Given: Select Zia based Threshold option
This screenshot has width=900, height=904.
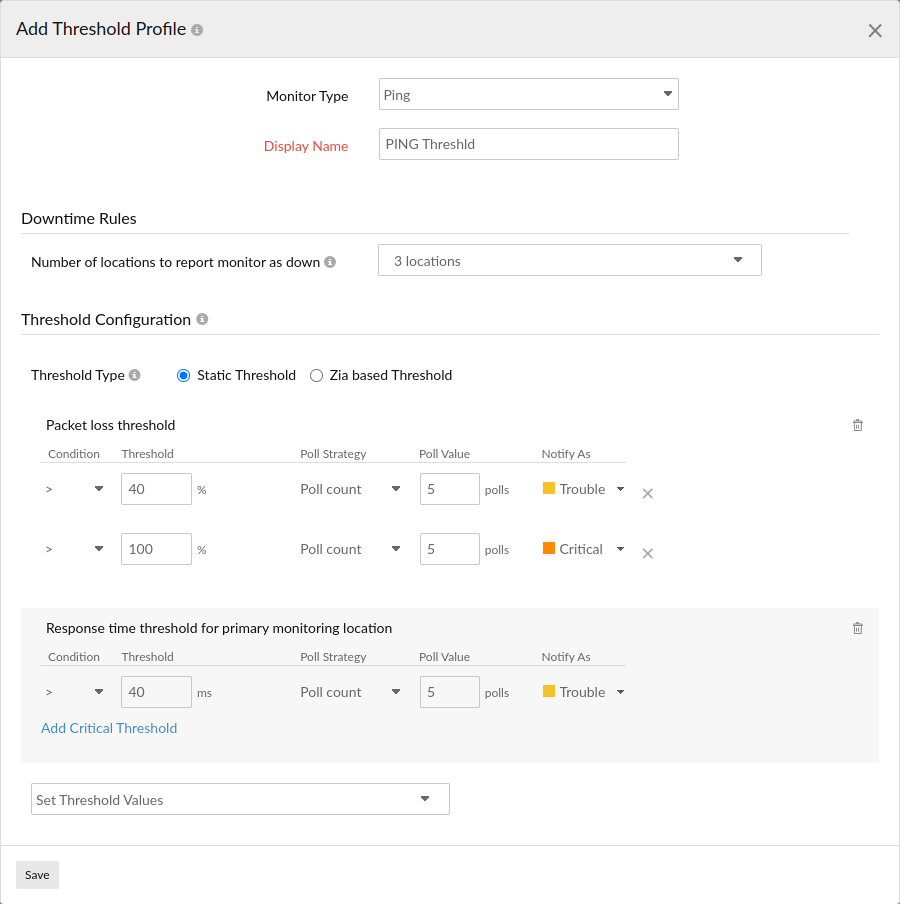Looking at the screenshot, I should point(316,376).
